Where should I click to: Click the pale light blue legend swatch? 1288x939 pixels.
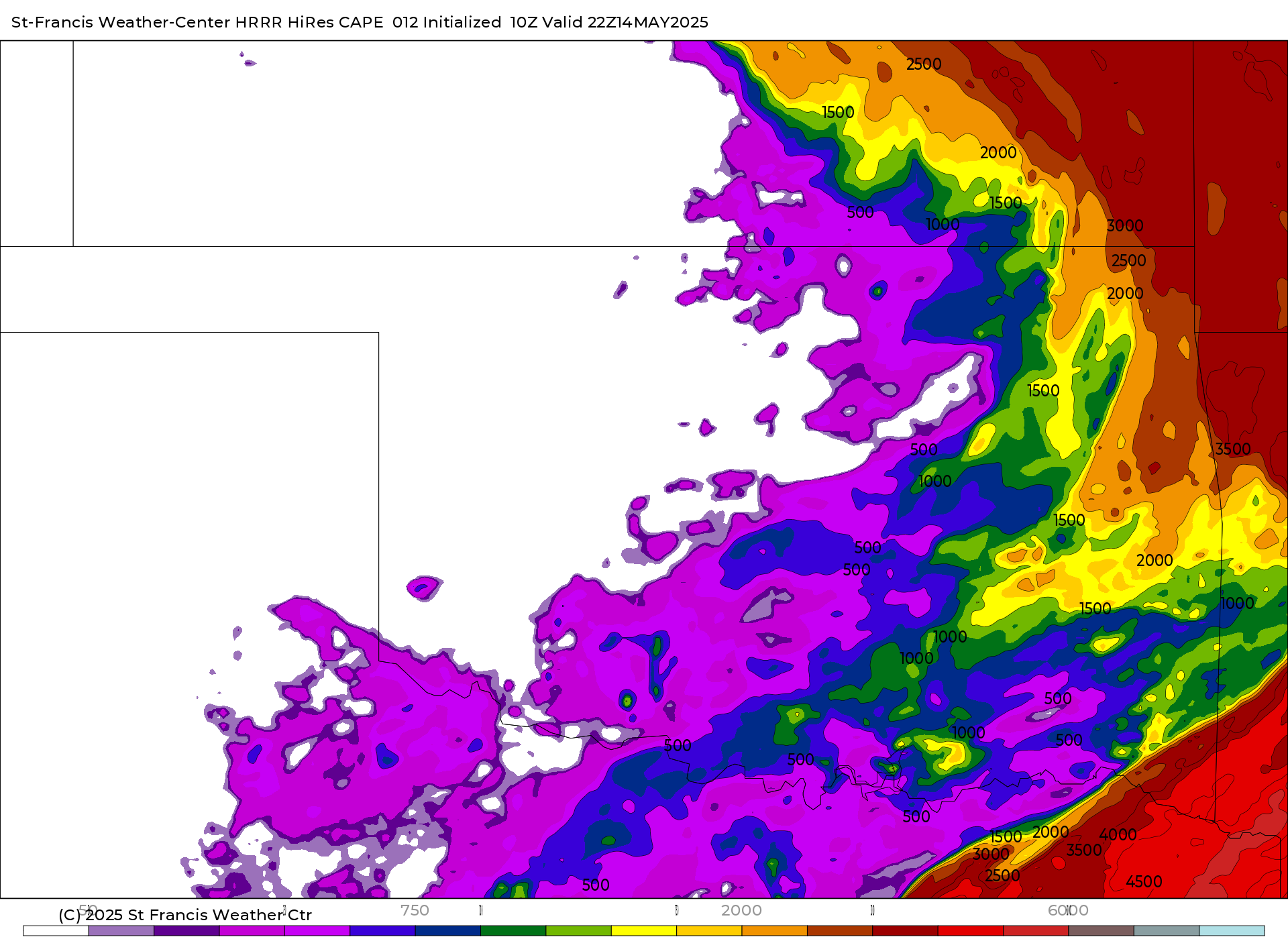tap(1232, 931)
